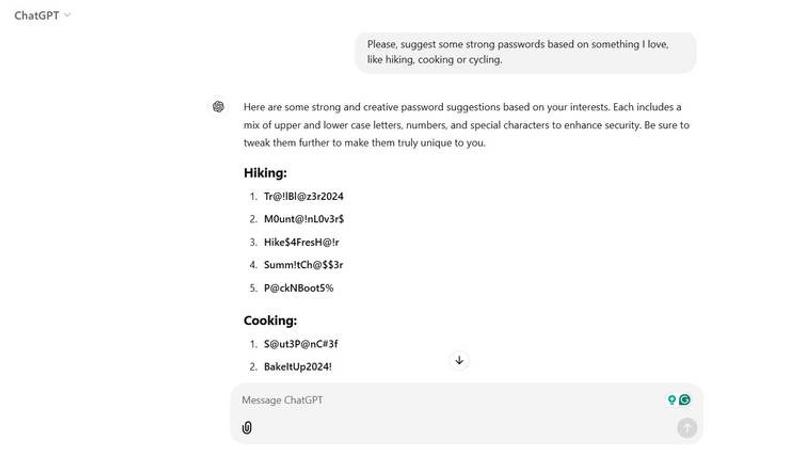The width and height of the screenshot is (800, 450).
Task: Click the ChatGPT logo beside the response
Action: click(218, 107)
